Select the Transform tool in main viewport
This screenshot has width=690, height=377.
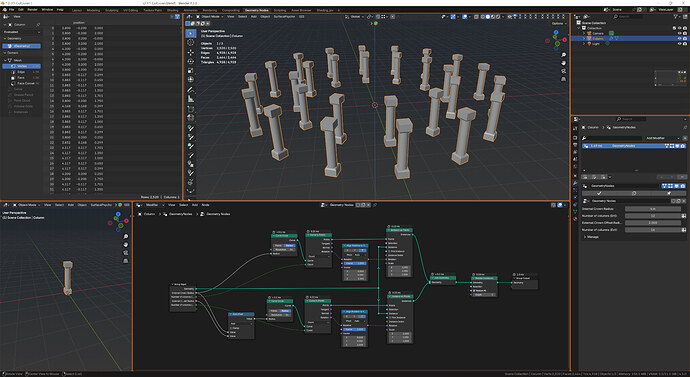coord(191,80)
